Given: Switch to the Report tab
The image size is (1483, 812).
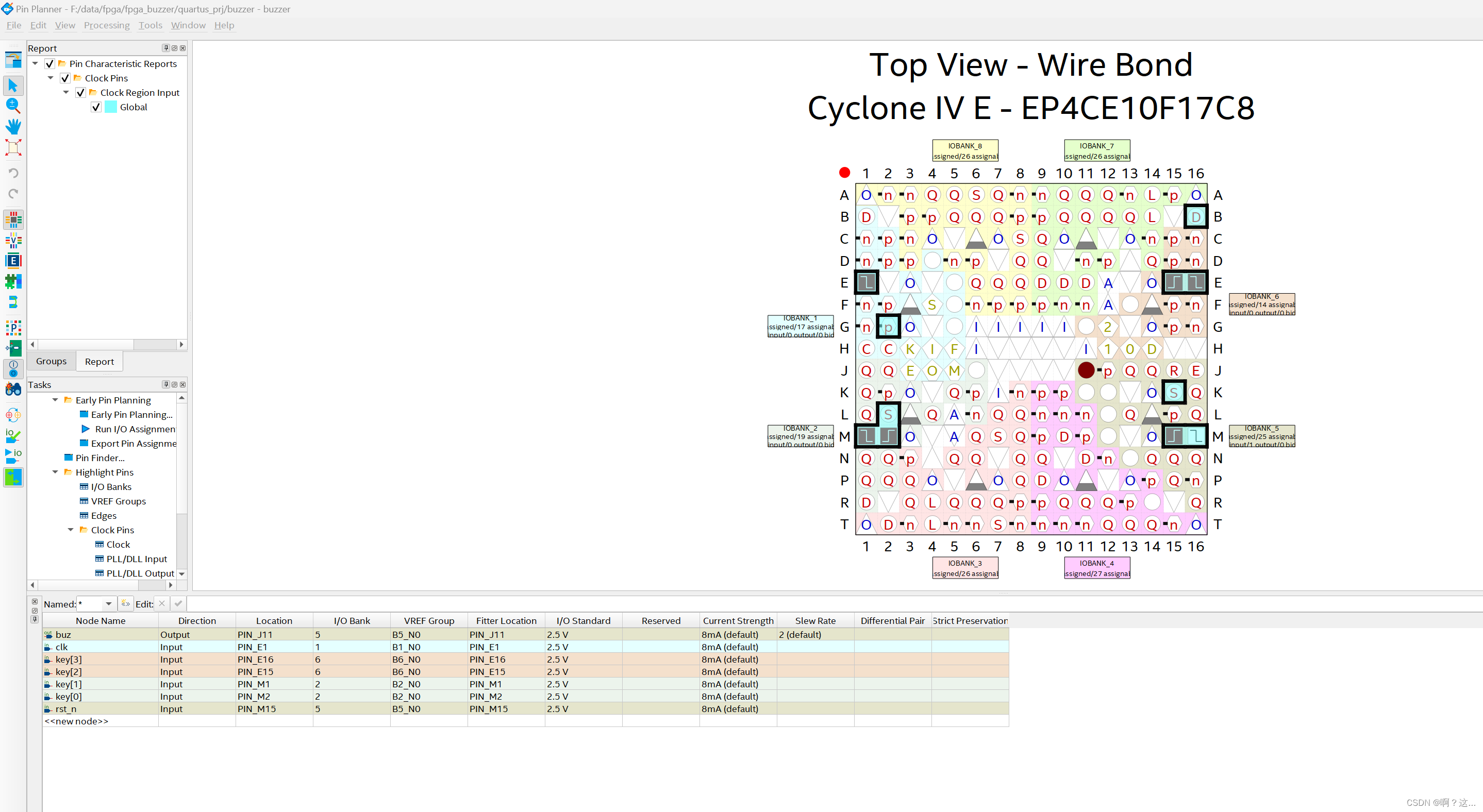Looking at the screenshot, I should coord(99,361).
